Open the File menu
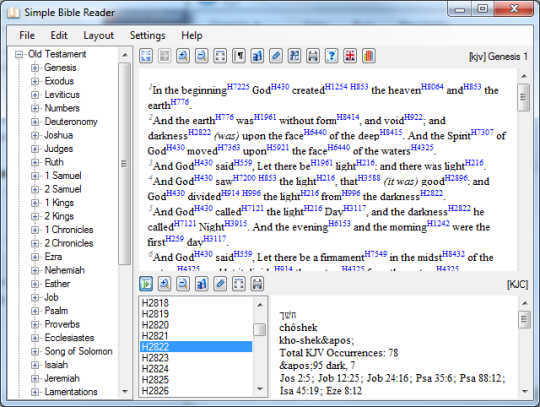The image size is (540, 407). point(27,35)
